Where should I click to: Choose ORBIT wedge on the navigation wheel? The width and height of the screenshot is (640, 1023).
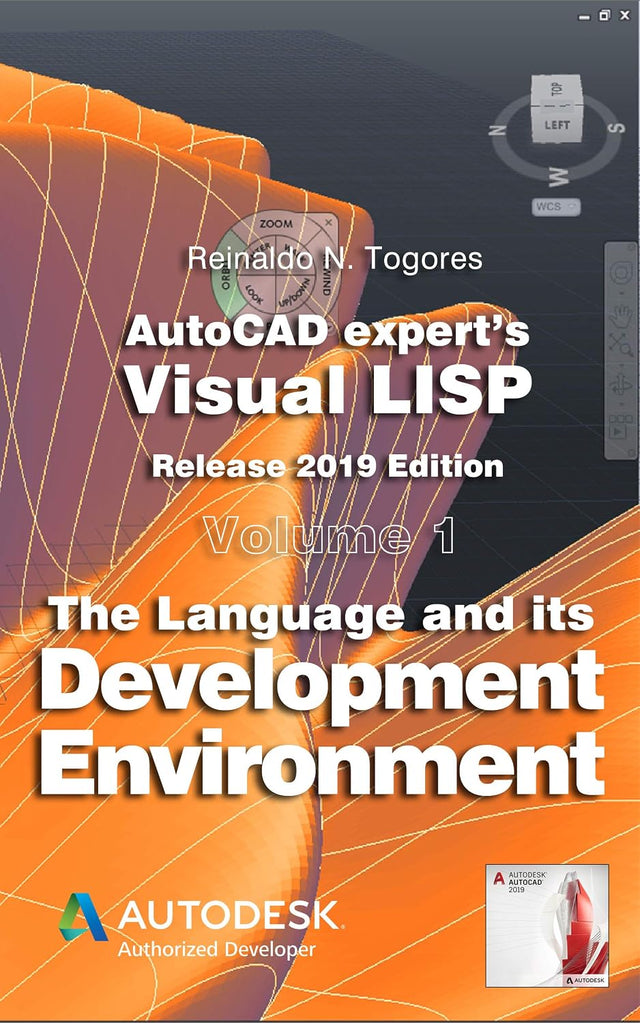pyautogui.click(x=226, y=277)
